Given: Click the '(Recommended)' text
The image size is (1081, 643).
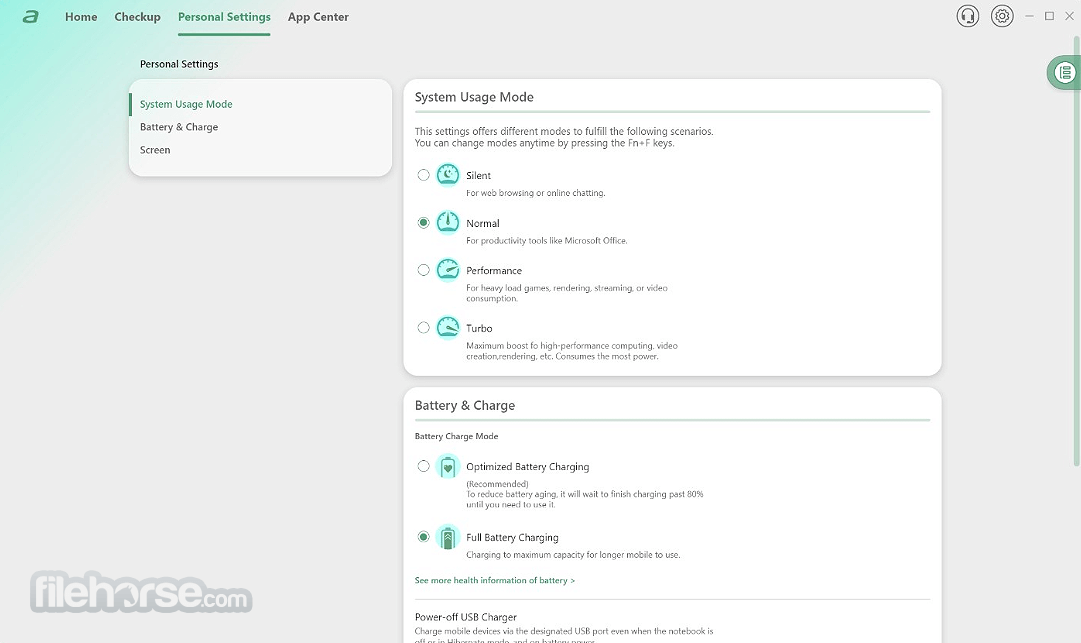Looking at the screenshot, I should pos(497,484).
